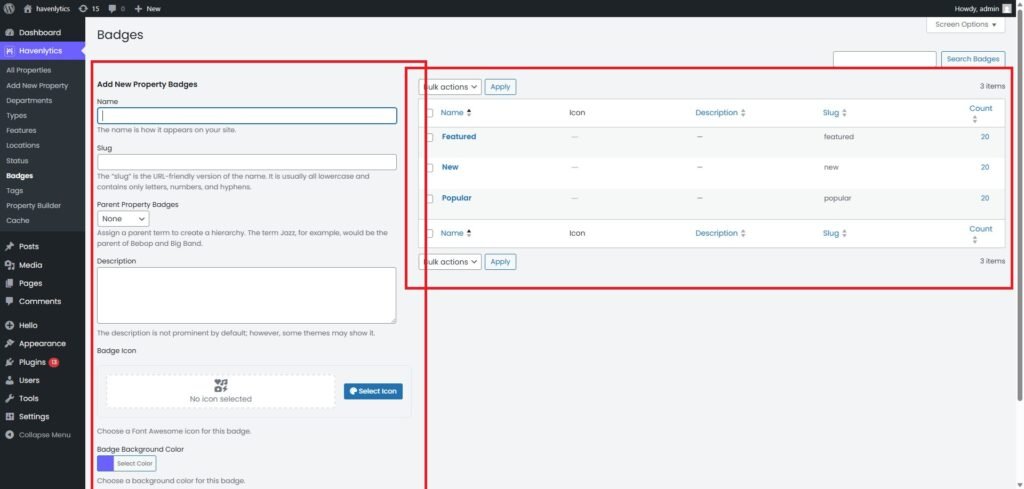
Task: Check the Featured badge row checkbox
Action: click(x=429, y=137)
